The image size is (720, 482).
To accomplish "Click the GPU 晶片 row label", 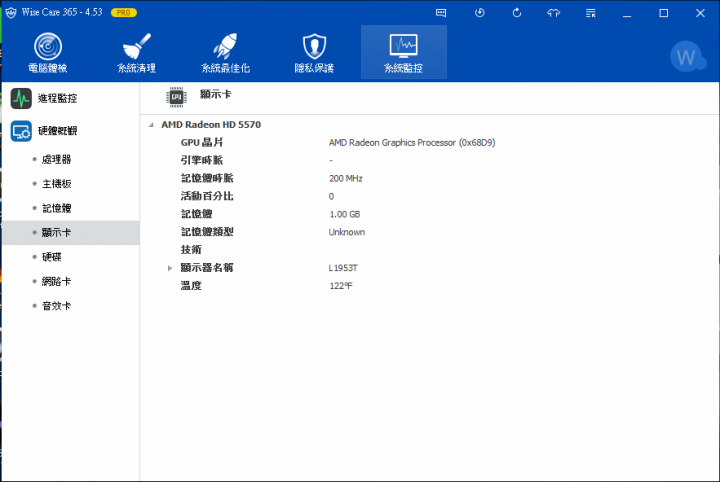I will (202, 142).
